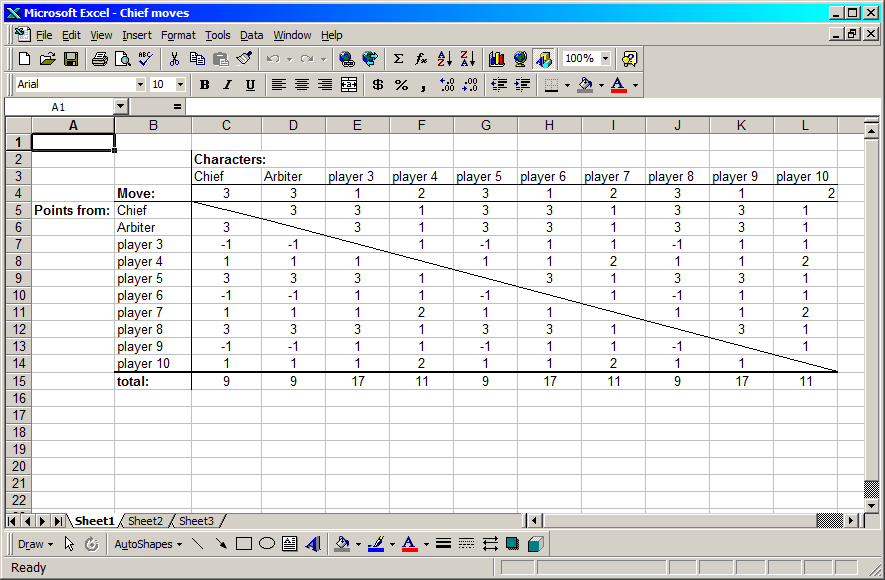The height and width of the screenshot is (580, 885).
Task: Click the Draw menu button
Action: pyautogui.click(x=35, y=544)
